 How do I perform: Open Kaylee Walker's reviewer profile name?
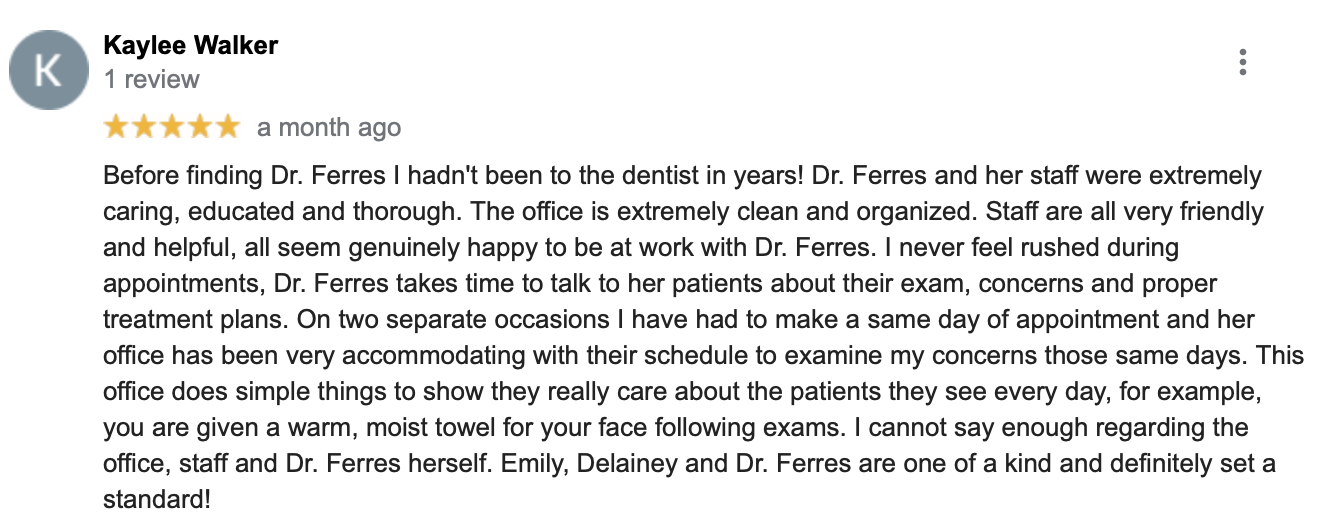190,45
